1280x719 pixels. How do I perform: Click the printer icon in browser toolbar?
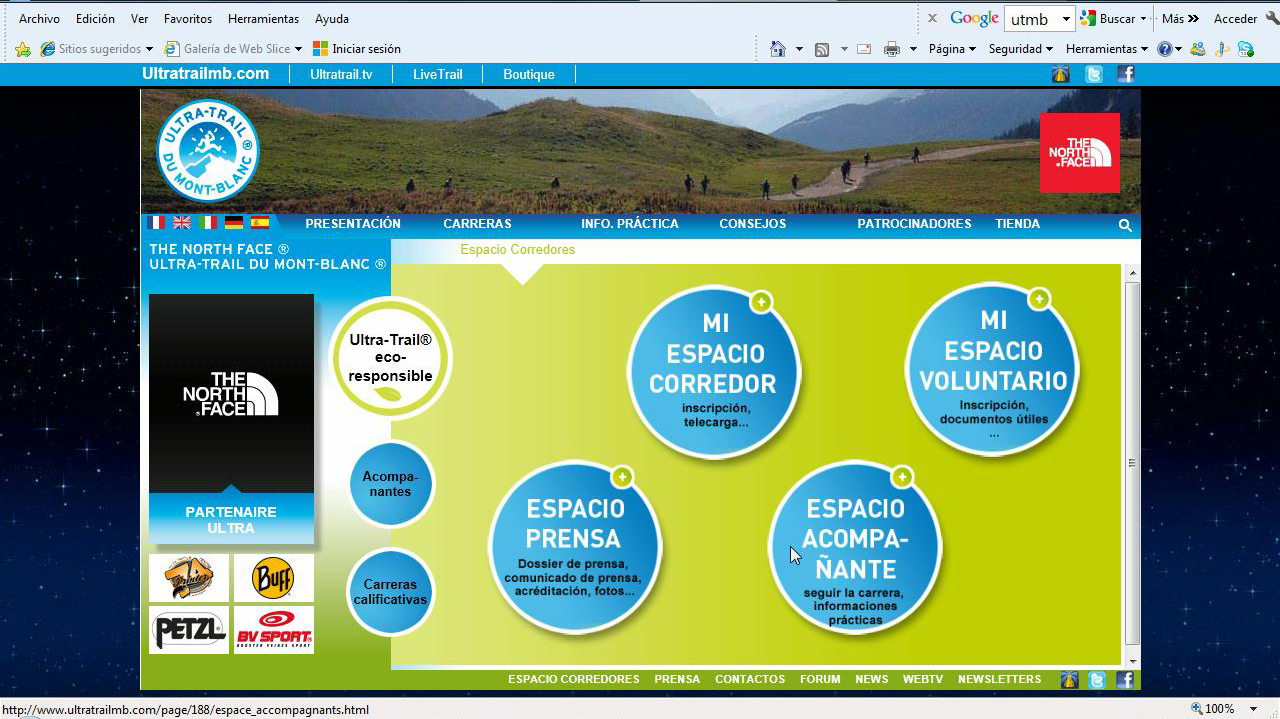[892, 49]
